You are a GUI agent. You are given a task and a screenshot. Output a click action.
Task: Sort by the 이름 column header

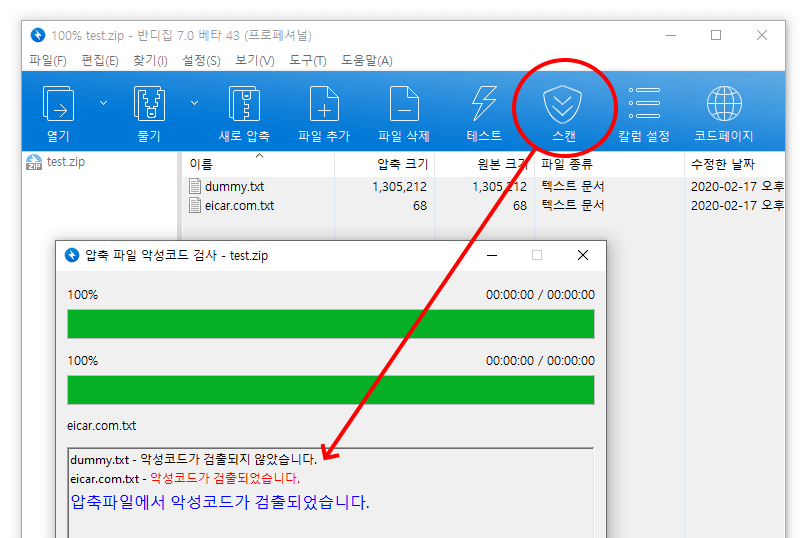click(259, 164)
